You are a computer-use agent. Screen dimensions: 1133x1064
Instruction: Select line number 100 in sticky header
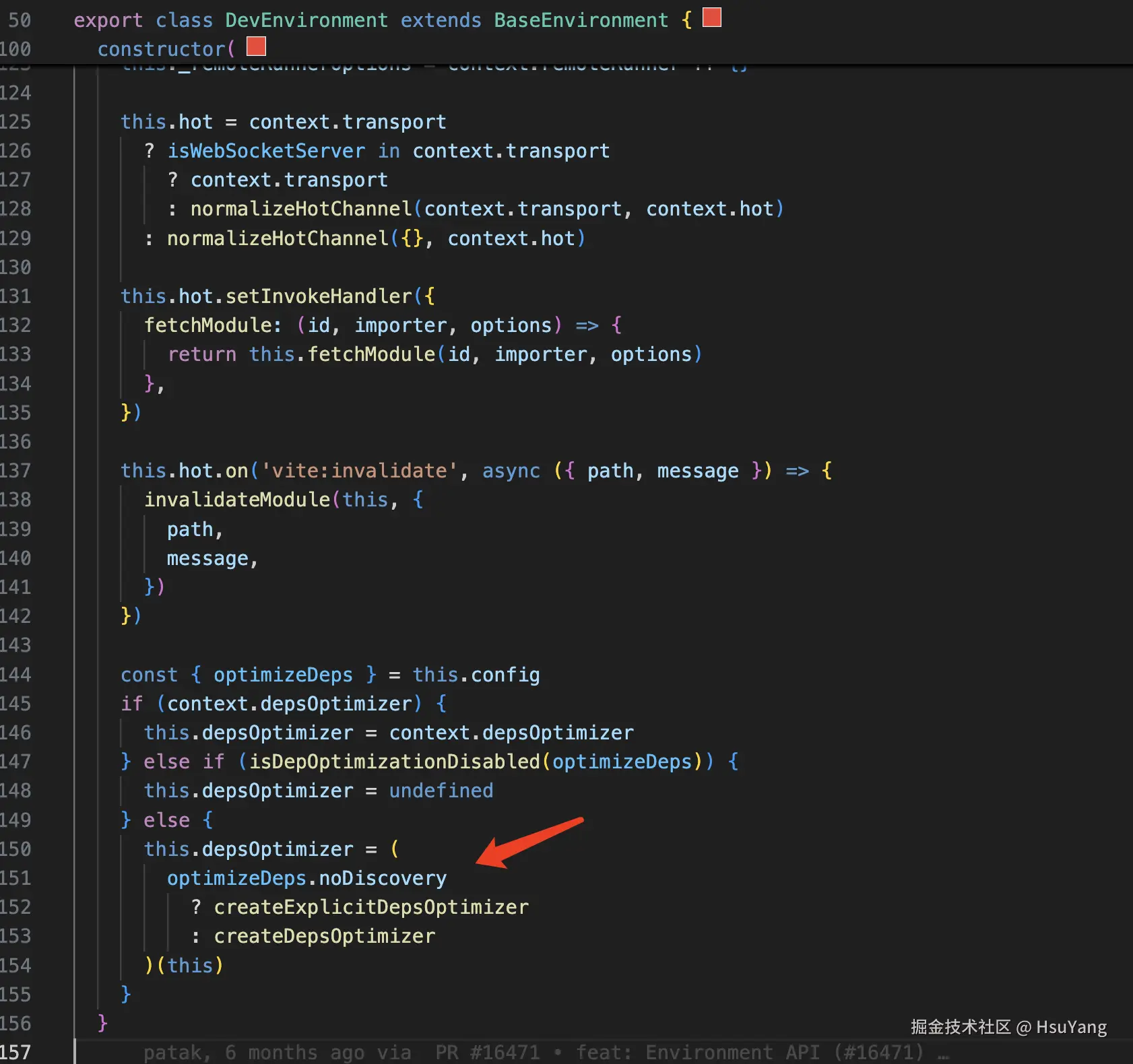(x=15, y=49)
